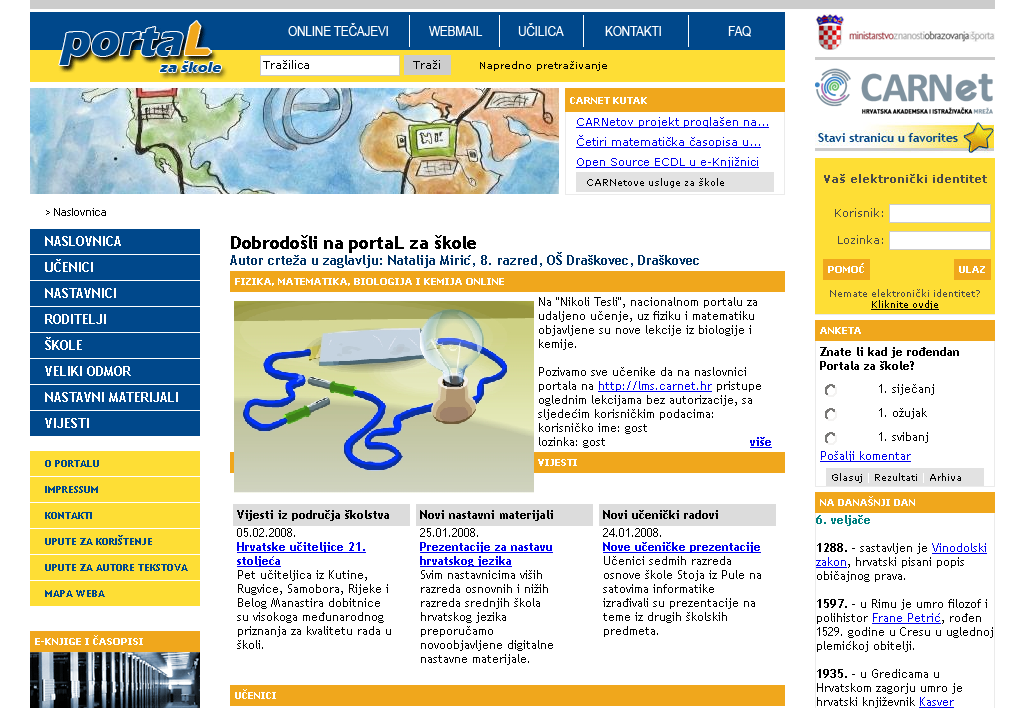Viewport: 1024px width, 708px height.
Task: Click the Traži search button
Action: [x=427, y=65]
